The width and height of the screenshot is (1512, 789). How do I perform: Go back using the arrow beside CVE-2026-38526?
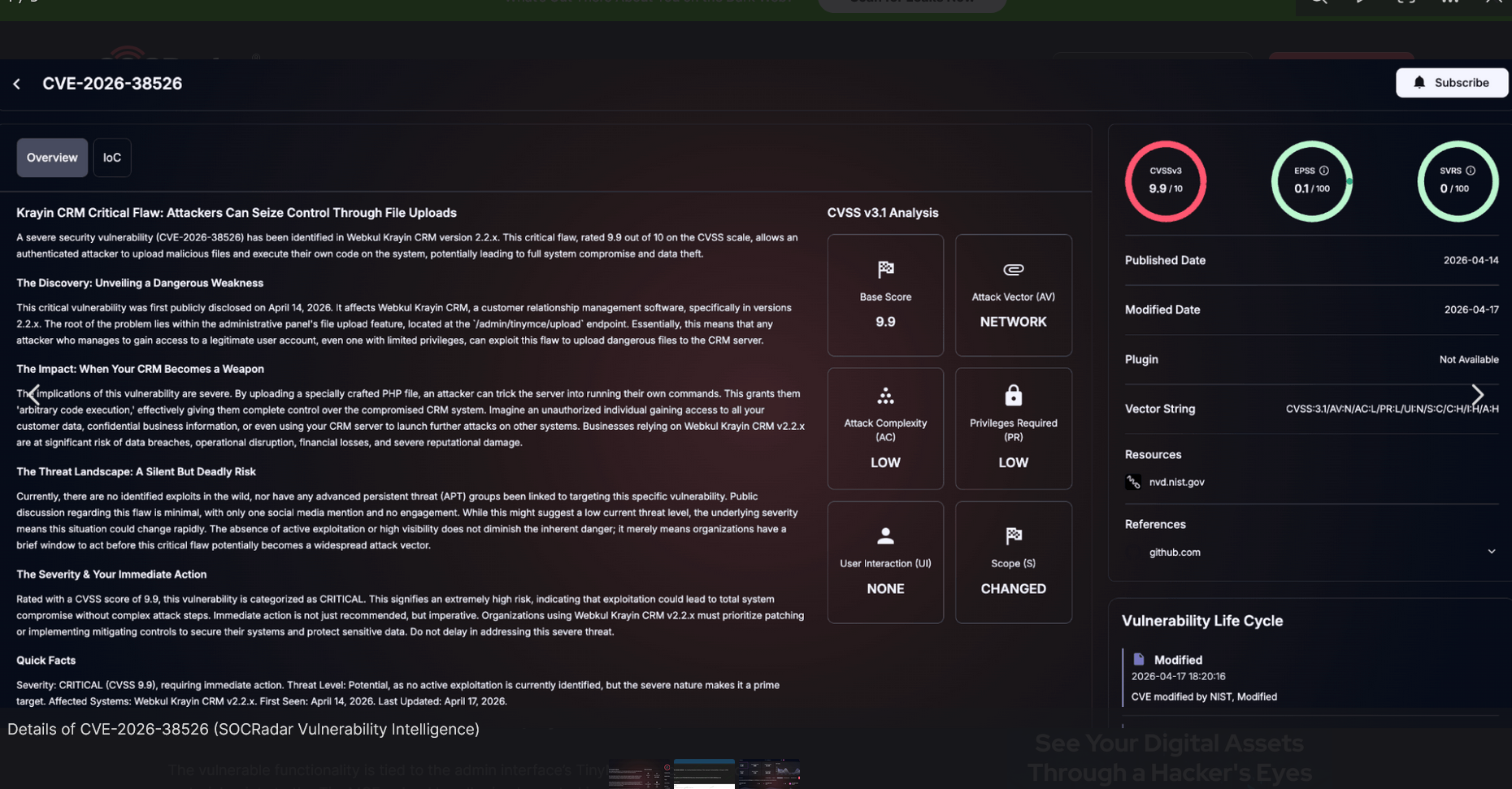tap(17, 84)
